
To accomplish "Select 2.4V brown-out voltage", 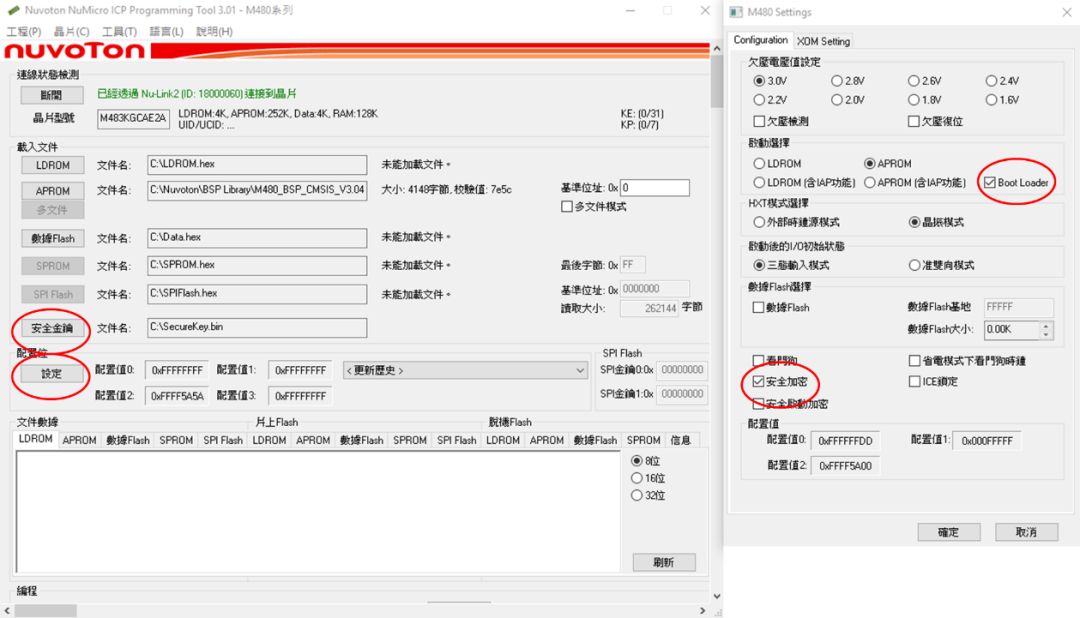I will pos(990,81).
